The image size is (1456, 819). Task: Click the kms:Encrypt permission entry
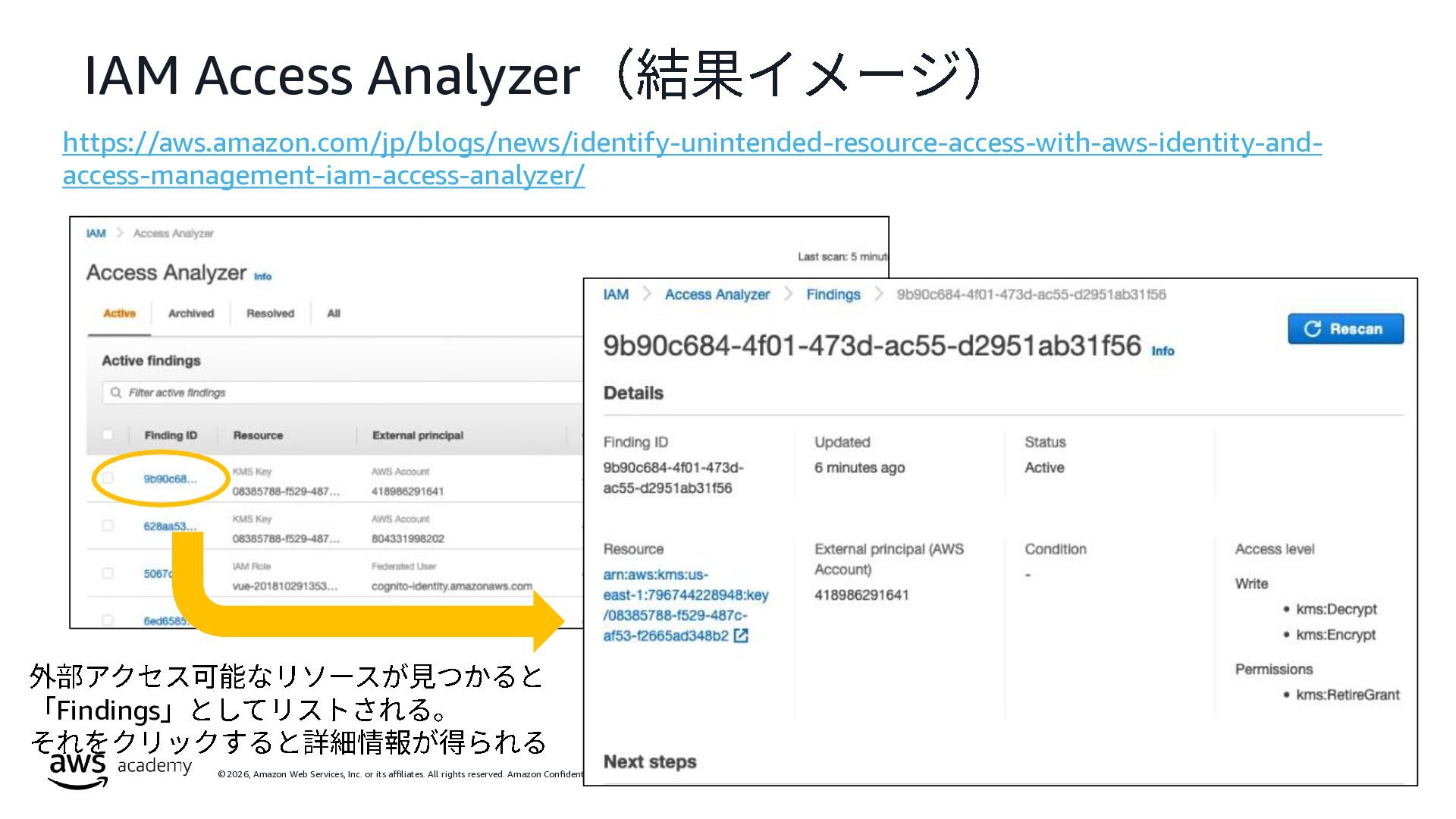click(x=1335, y=635)
